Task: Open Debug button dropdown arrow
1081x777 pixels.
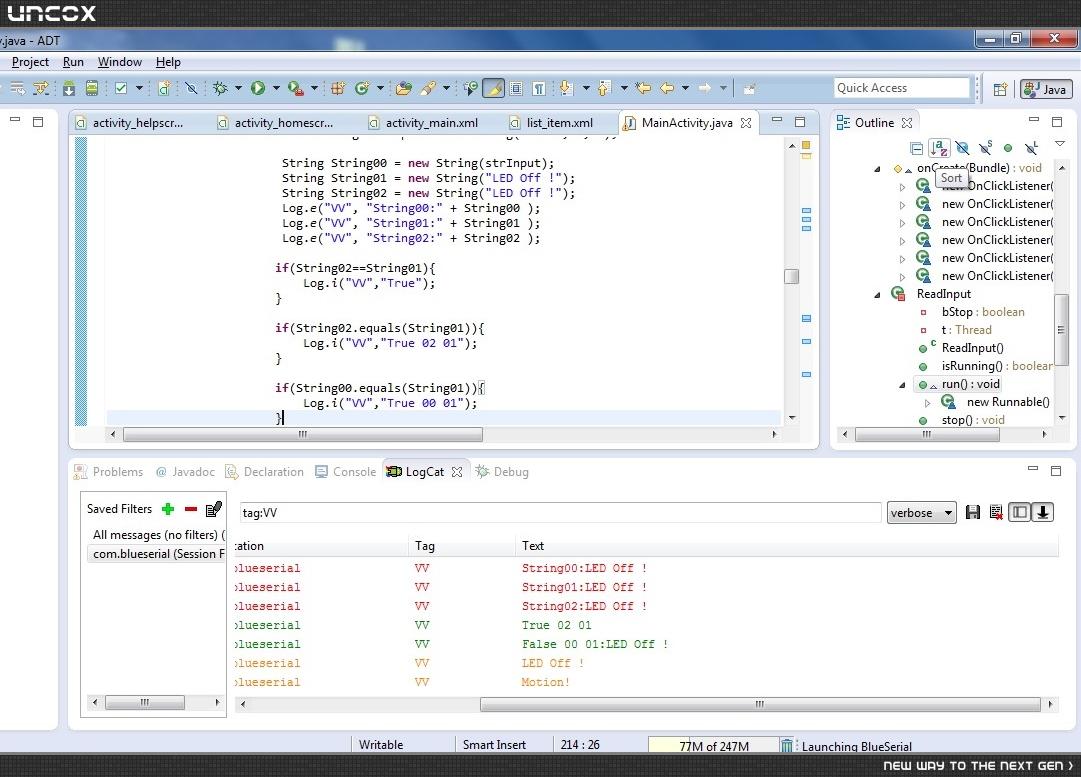Action: click(x=239, y=88)
